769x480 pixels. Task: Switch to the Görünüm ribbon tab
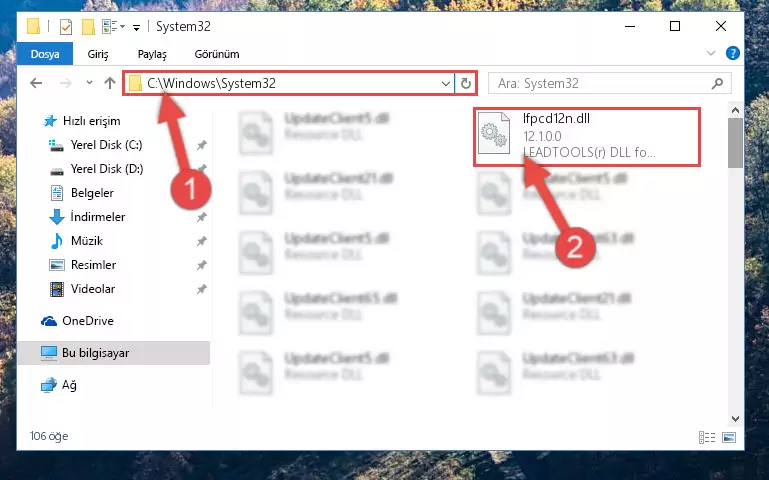pos(217,54)
